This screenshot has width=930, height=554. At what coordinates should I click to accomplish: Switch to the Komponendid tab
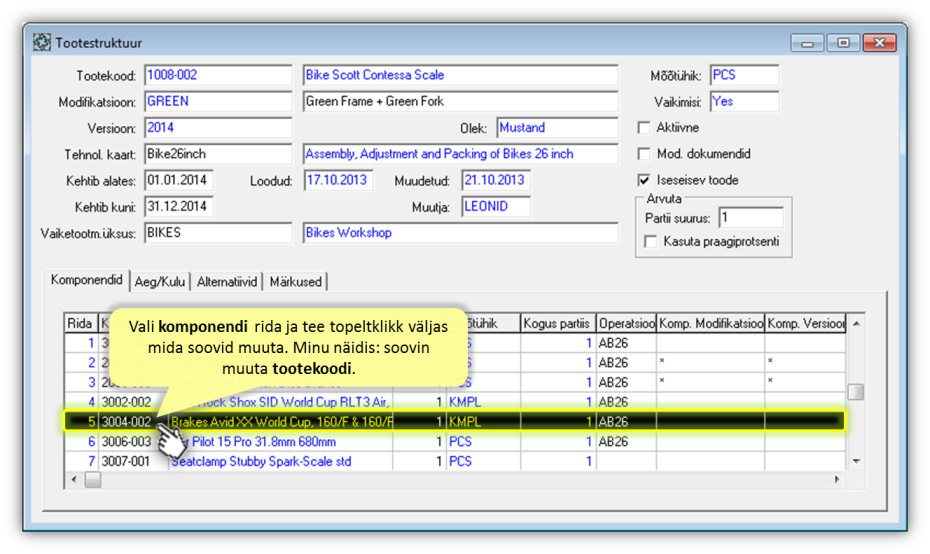[87, 280]
